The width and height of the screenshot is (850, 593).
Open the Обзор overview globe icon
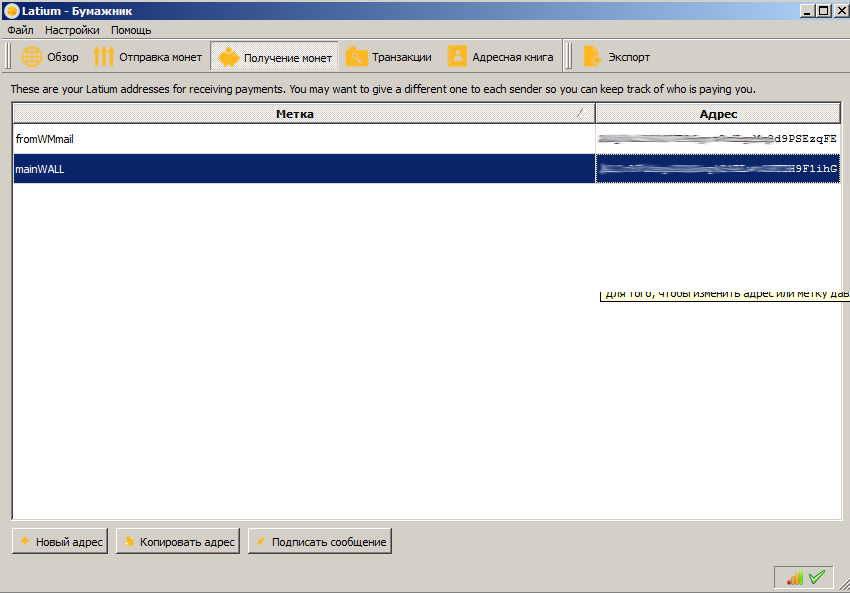tap(32, 57)
